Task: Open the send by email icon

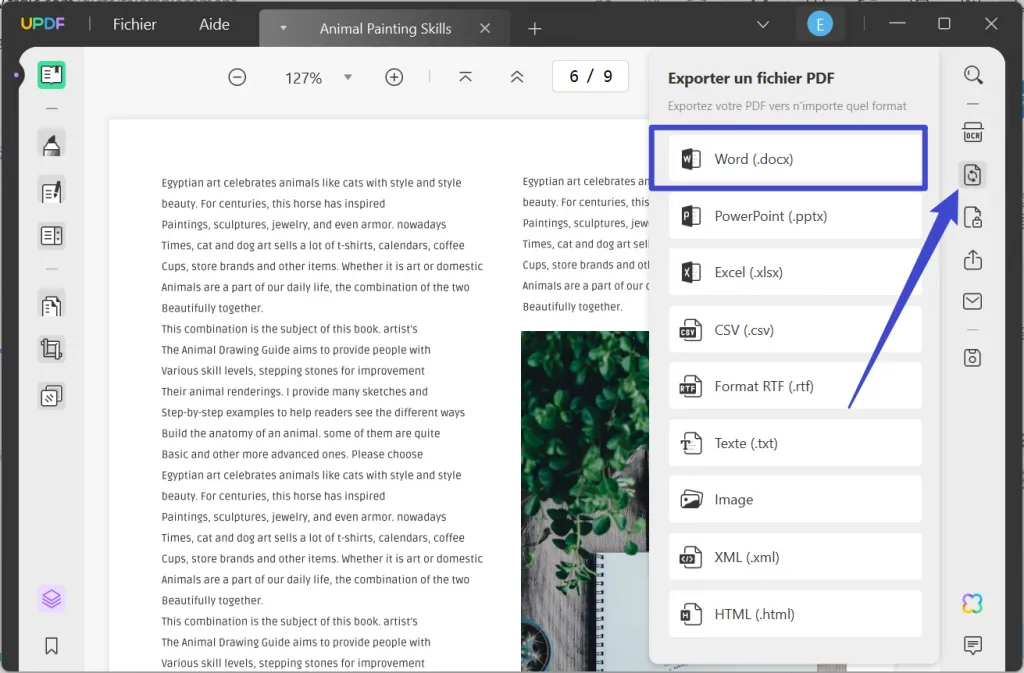Action: (973, 301)
